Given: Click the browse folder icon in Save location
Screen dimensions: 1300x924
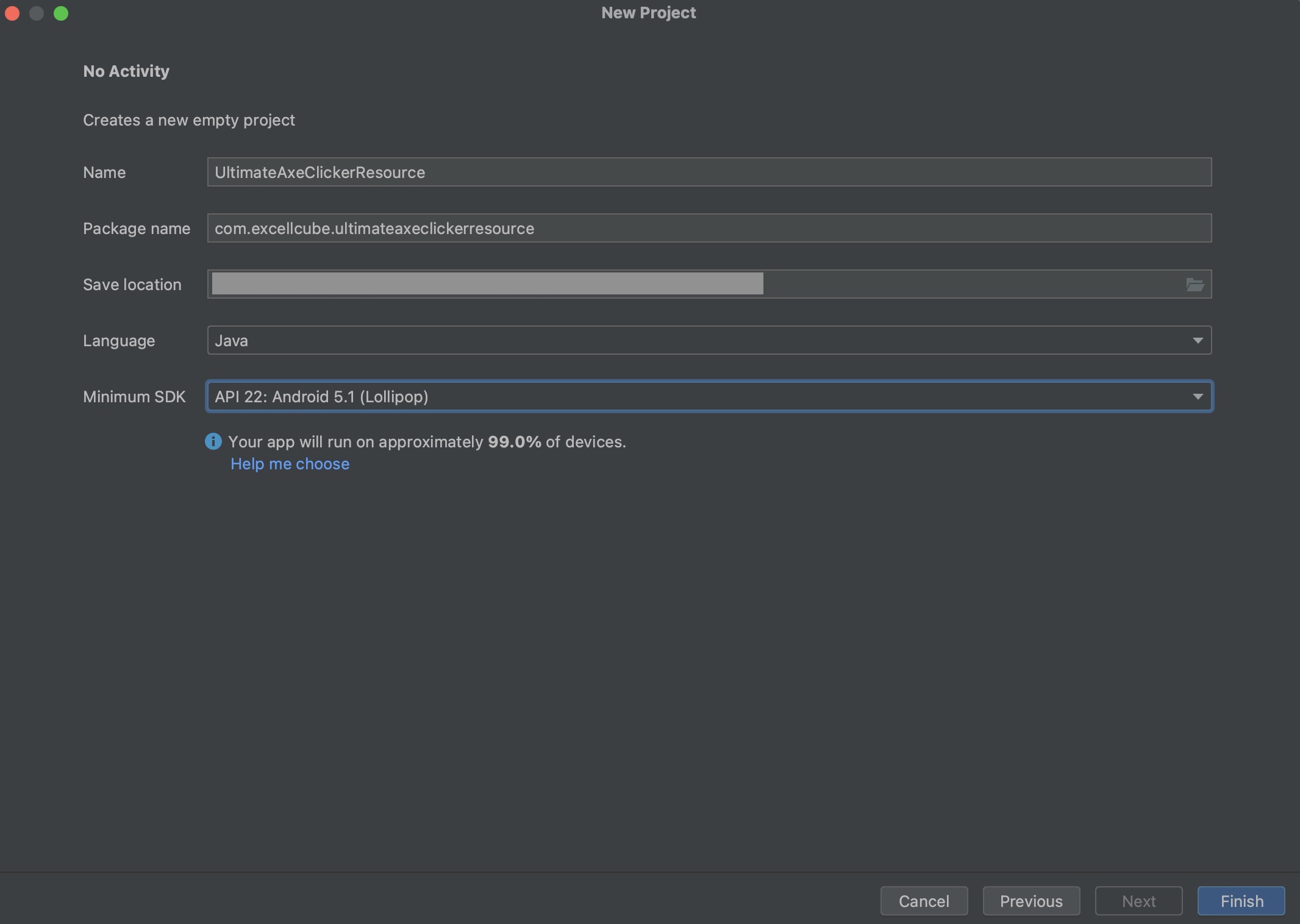Looking at the screenshot, I should pos(1195,285).
